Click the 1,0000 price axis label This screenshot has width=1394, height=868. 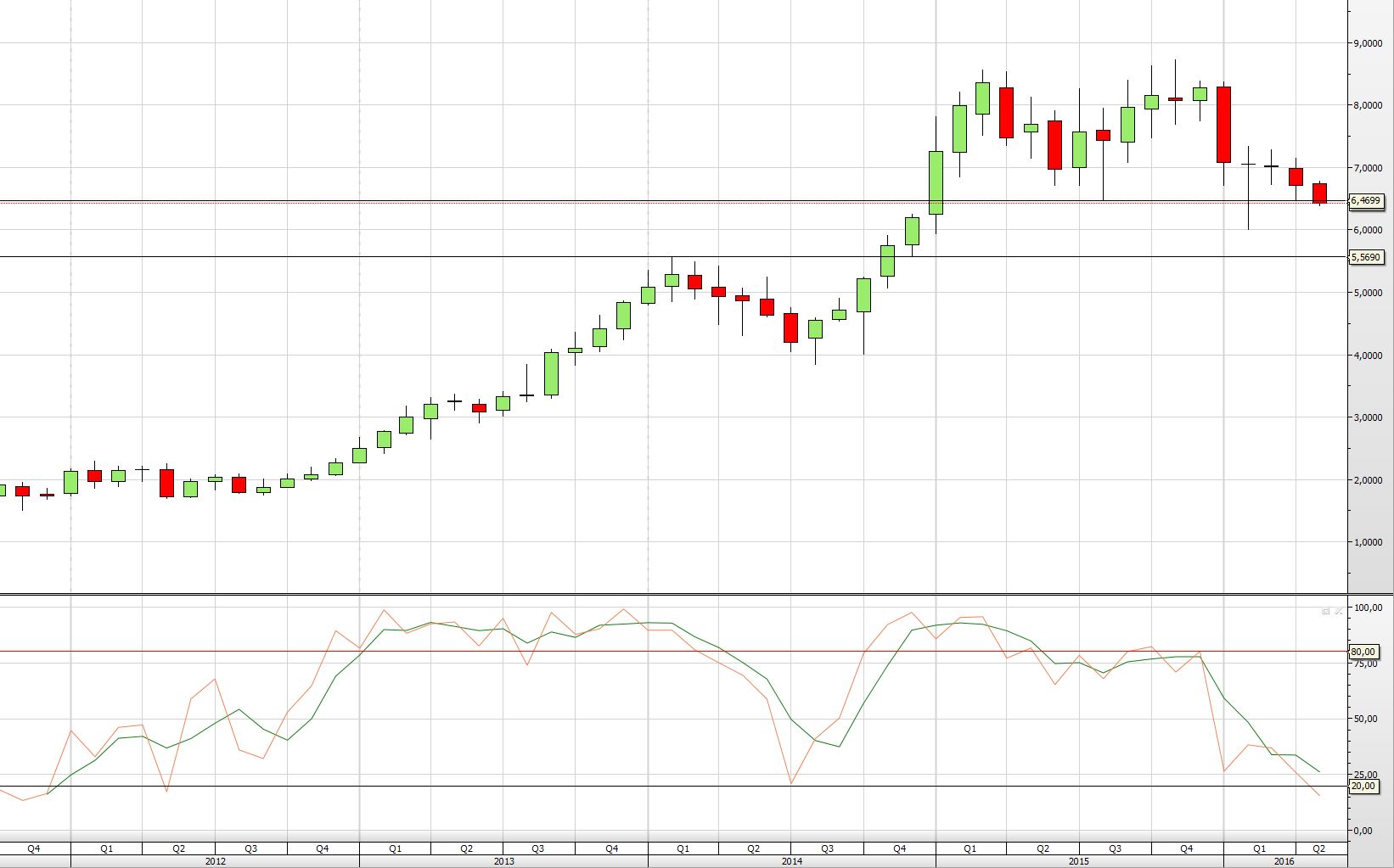coord(1368,542)
